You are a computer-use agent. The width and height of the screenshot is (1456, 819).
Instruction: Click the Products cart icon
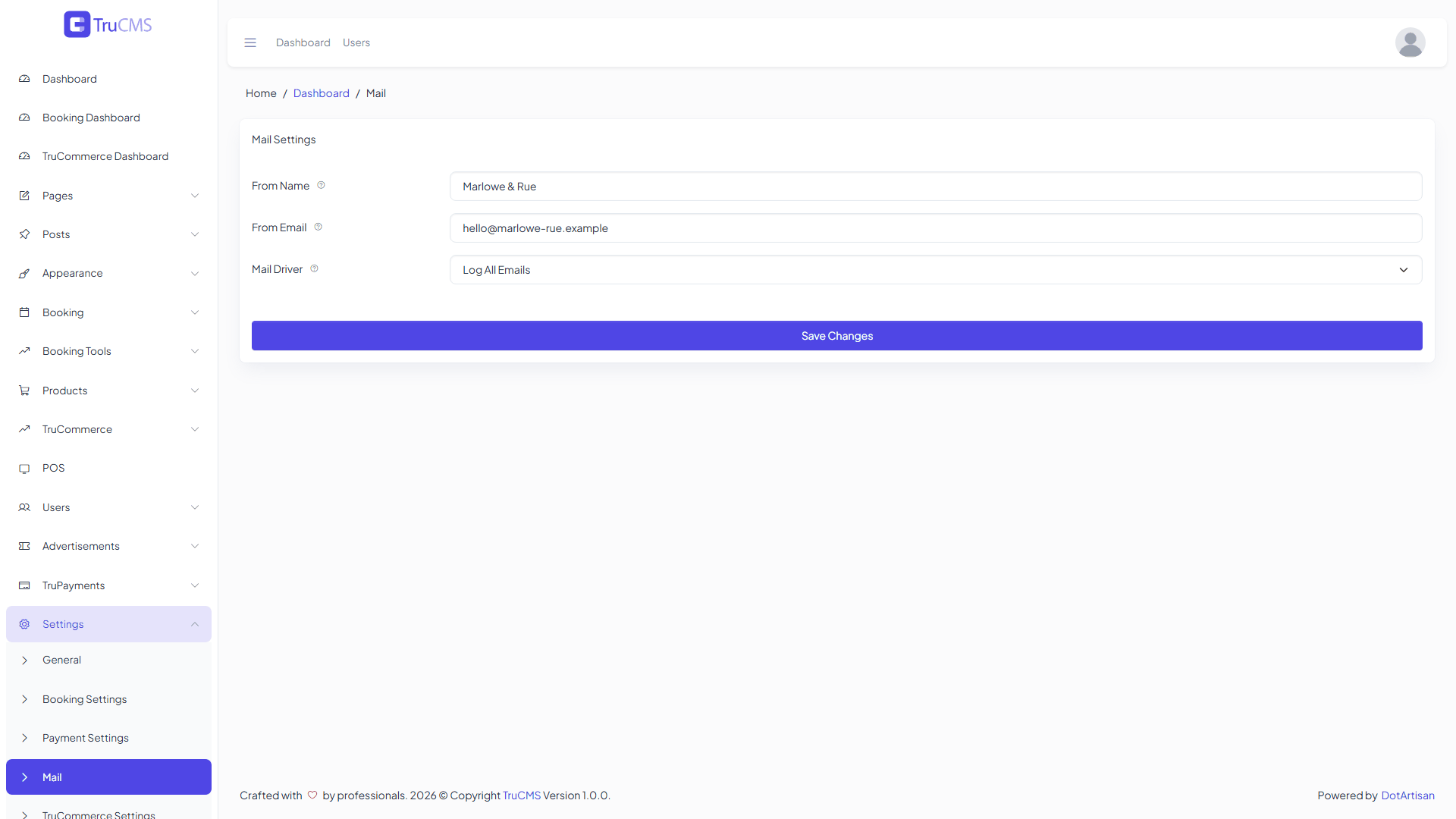point(24,391)
